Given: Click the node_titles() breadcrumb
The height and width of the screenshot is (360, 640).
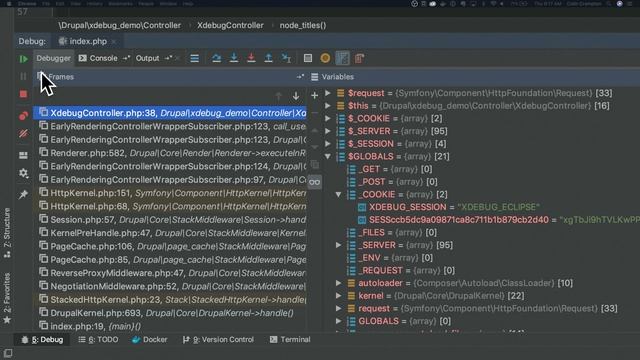Looking at the screenshot, I should click(x=303, y=25).
